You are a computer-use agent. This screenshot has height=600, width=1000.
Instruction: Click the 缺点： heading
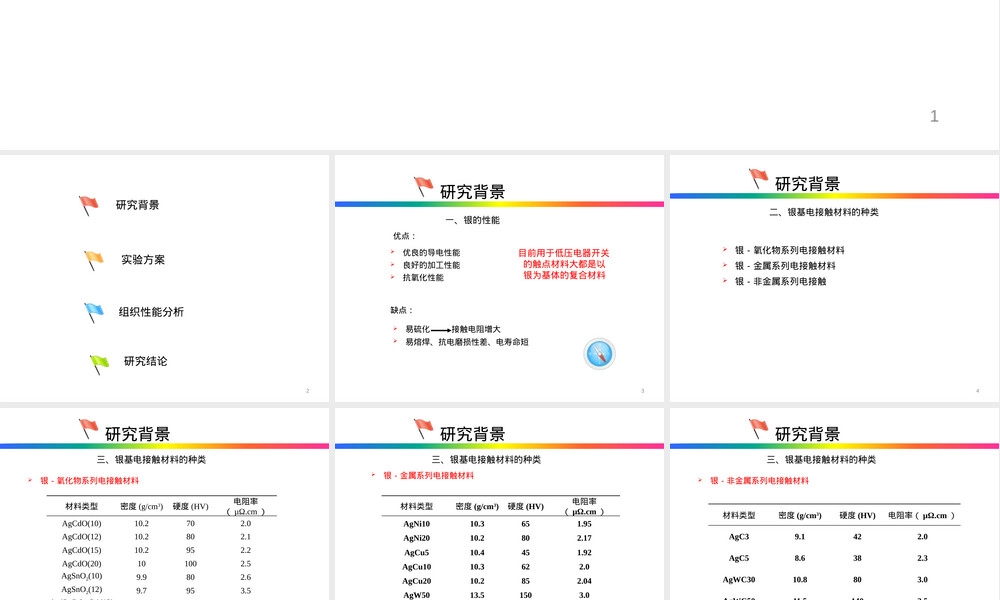pos(402,311)
